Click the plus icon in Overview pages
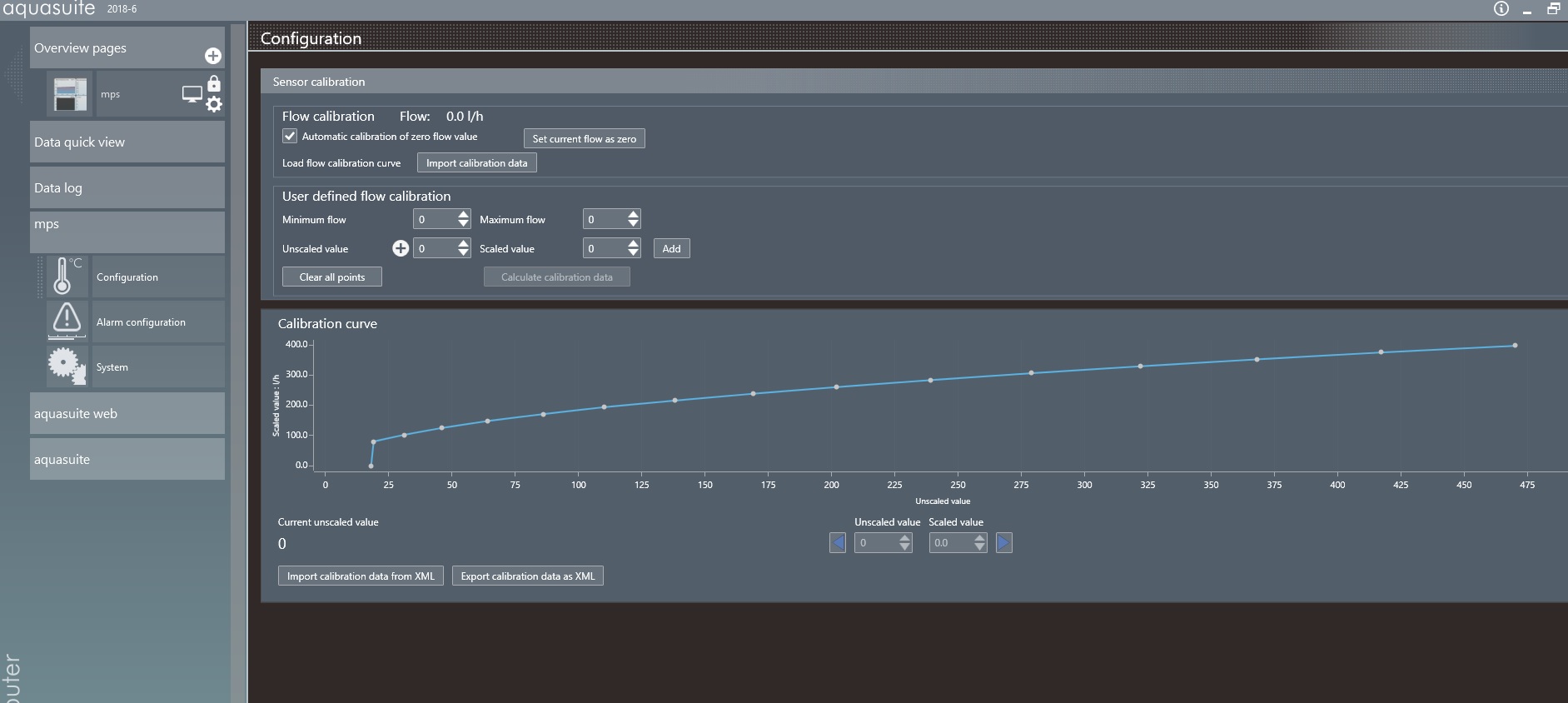Viewport: 1568px width, 703px height. 213,56
